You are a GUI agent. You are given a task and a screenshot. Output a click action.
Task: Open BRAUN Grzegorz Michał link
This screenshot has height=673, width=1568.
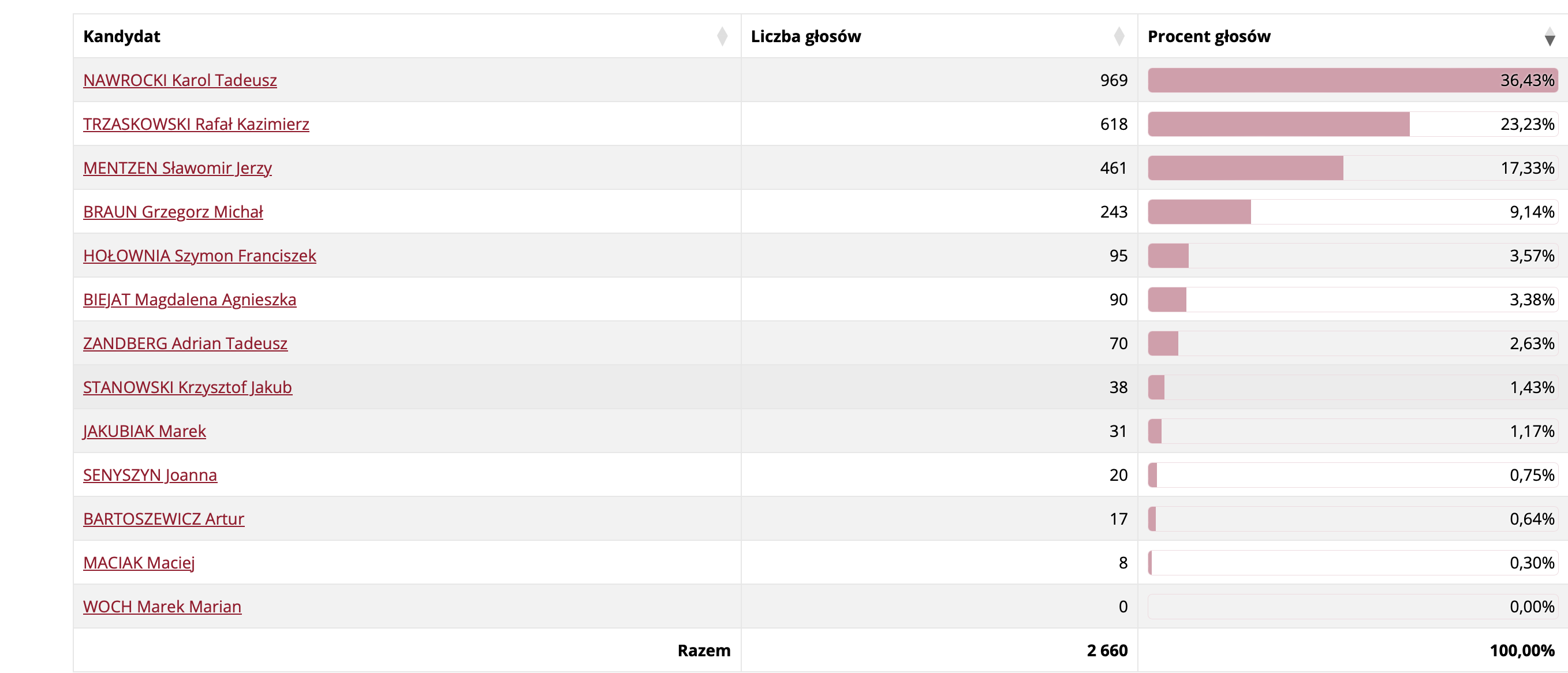click(173, 212)
